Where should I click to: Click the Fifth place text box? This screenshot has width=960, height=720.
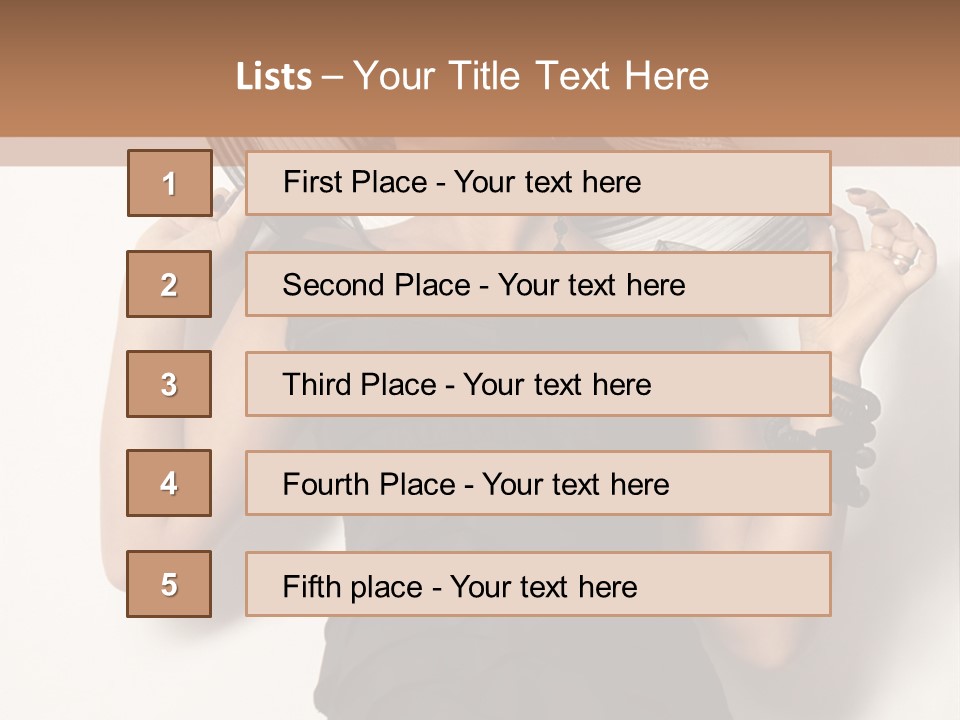pos(538,584)
